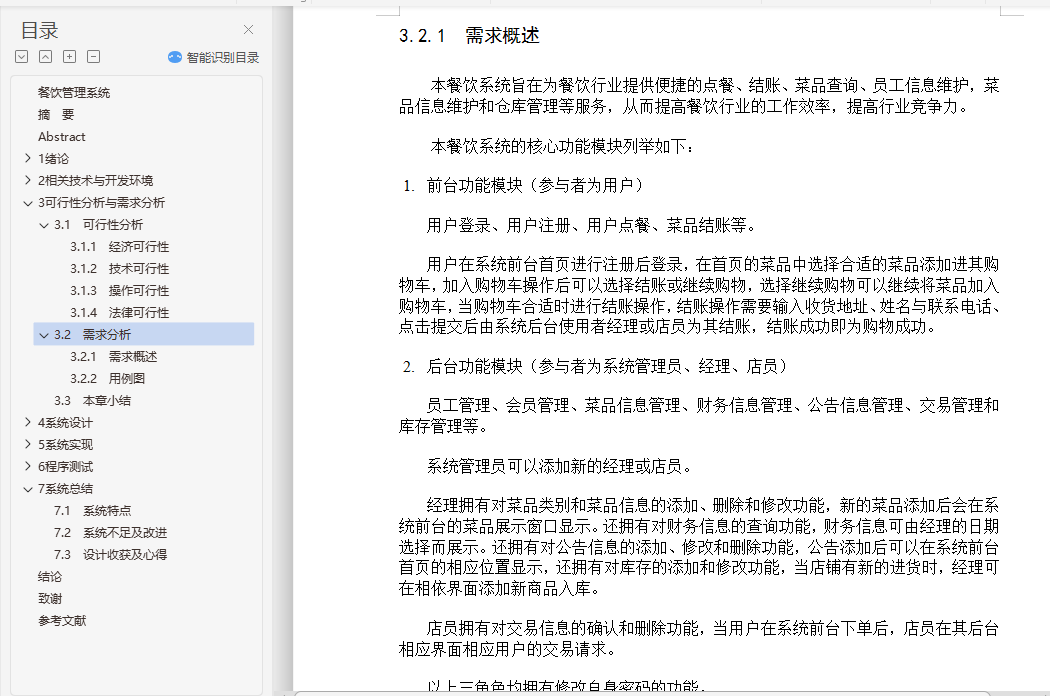Expand the 6程序测试 chapter
Screen dimensions: 1050x696
click(x=27, y=466)
